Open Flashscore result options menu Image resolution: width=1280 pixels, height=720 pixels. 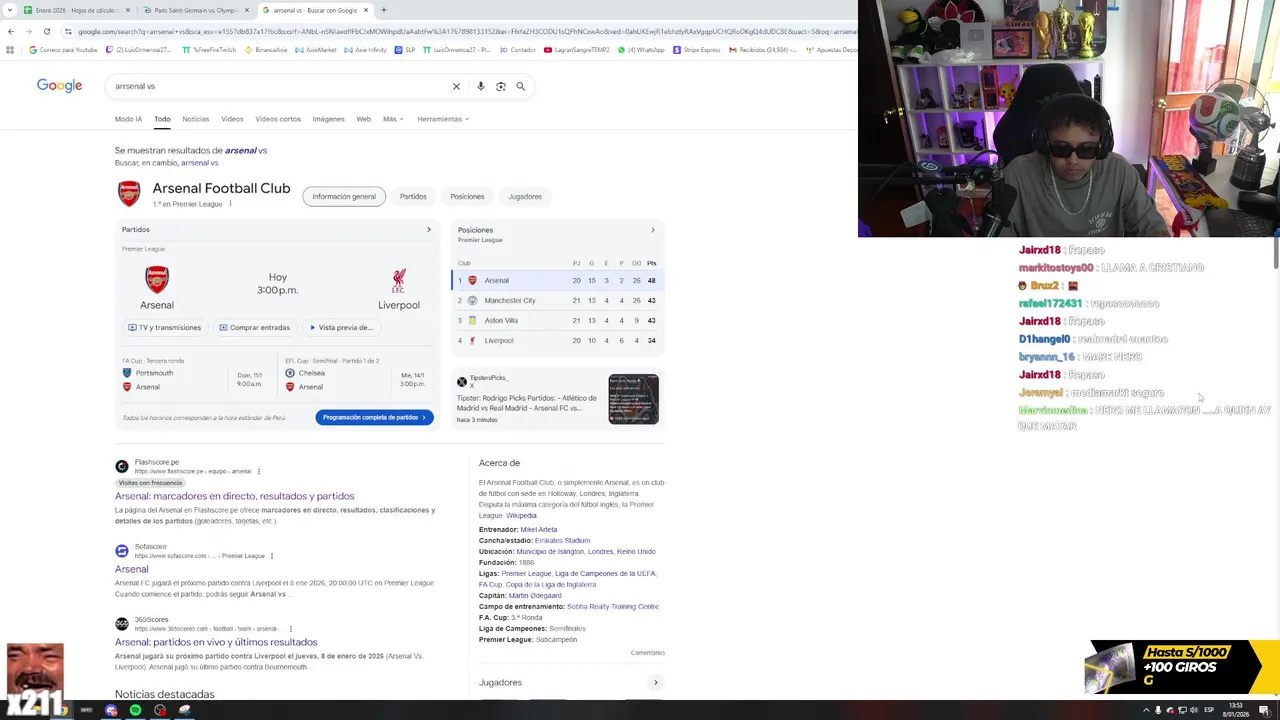(259, 471)
